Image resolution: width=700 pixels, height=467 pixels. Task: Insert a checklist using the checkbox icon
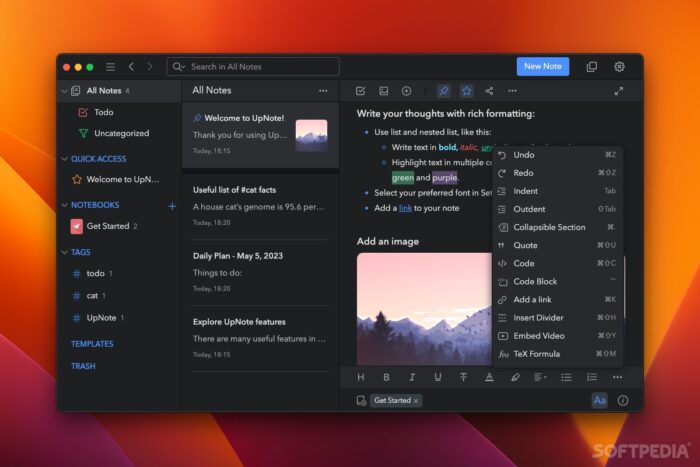click(x=360, y=91)
